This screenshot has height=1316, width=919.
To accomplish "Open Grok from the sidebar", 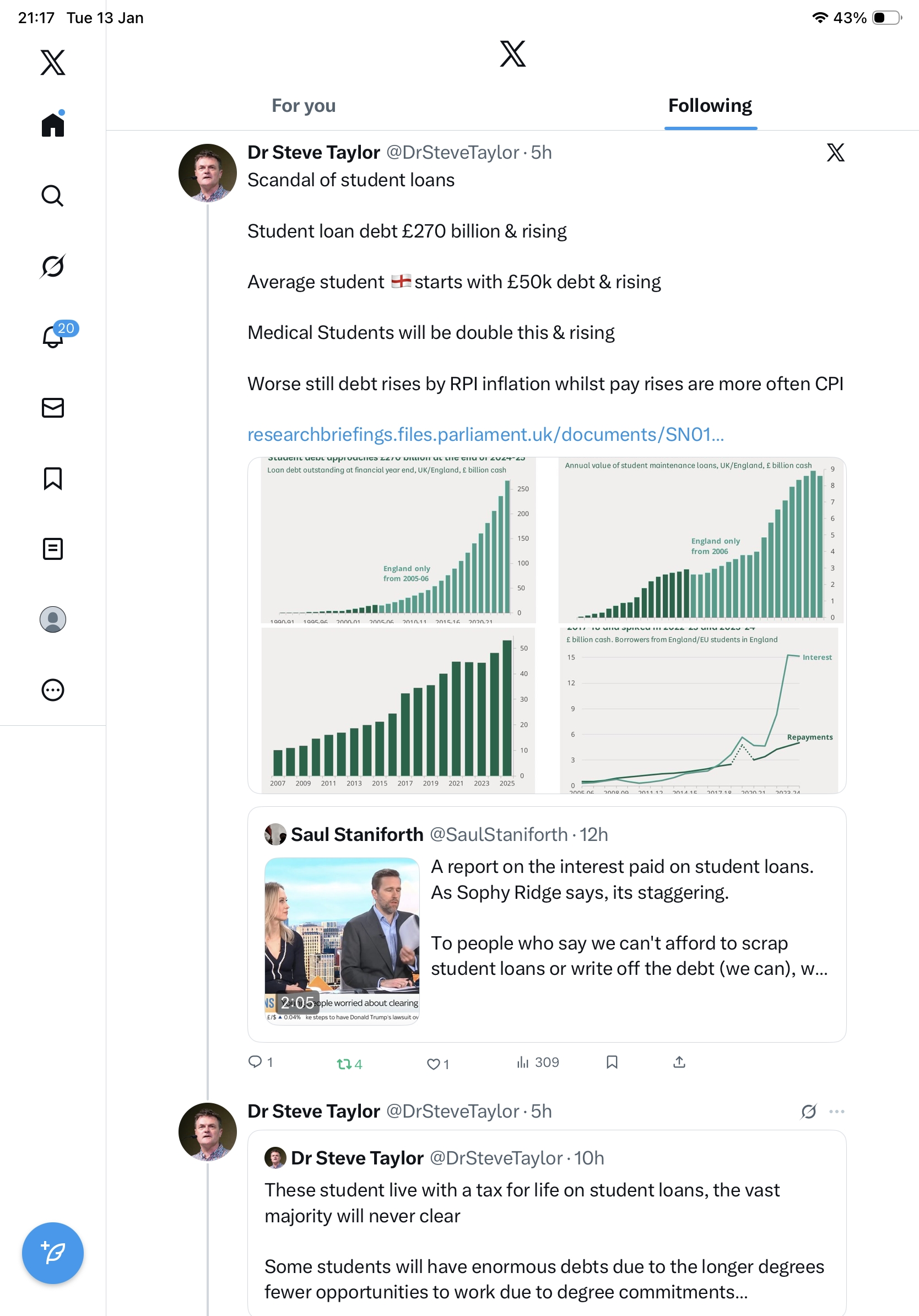I will [53, 266].
